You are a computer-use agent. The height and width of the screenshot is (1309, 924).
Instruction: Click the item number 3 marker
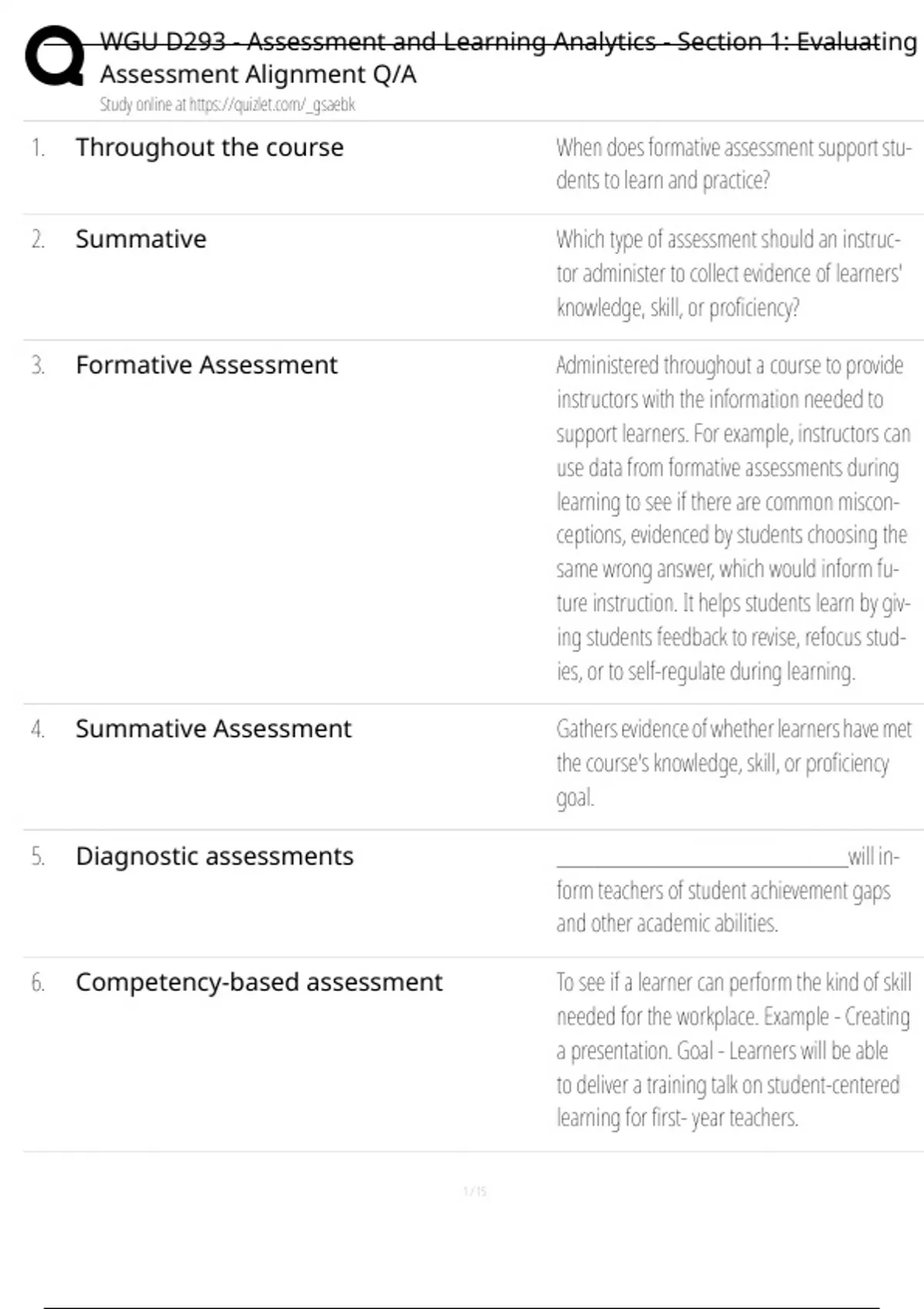(x=38, y=365)
